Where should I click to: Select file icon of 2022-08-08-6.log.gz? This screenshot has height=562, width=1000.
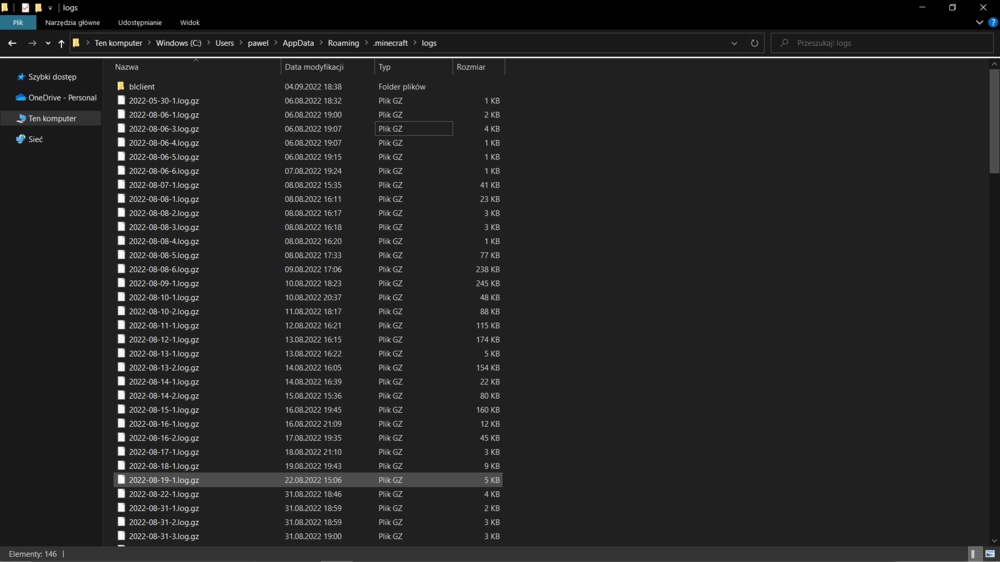pyautogui.click(x=121, y=269)
